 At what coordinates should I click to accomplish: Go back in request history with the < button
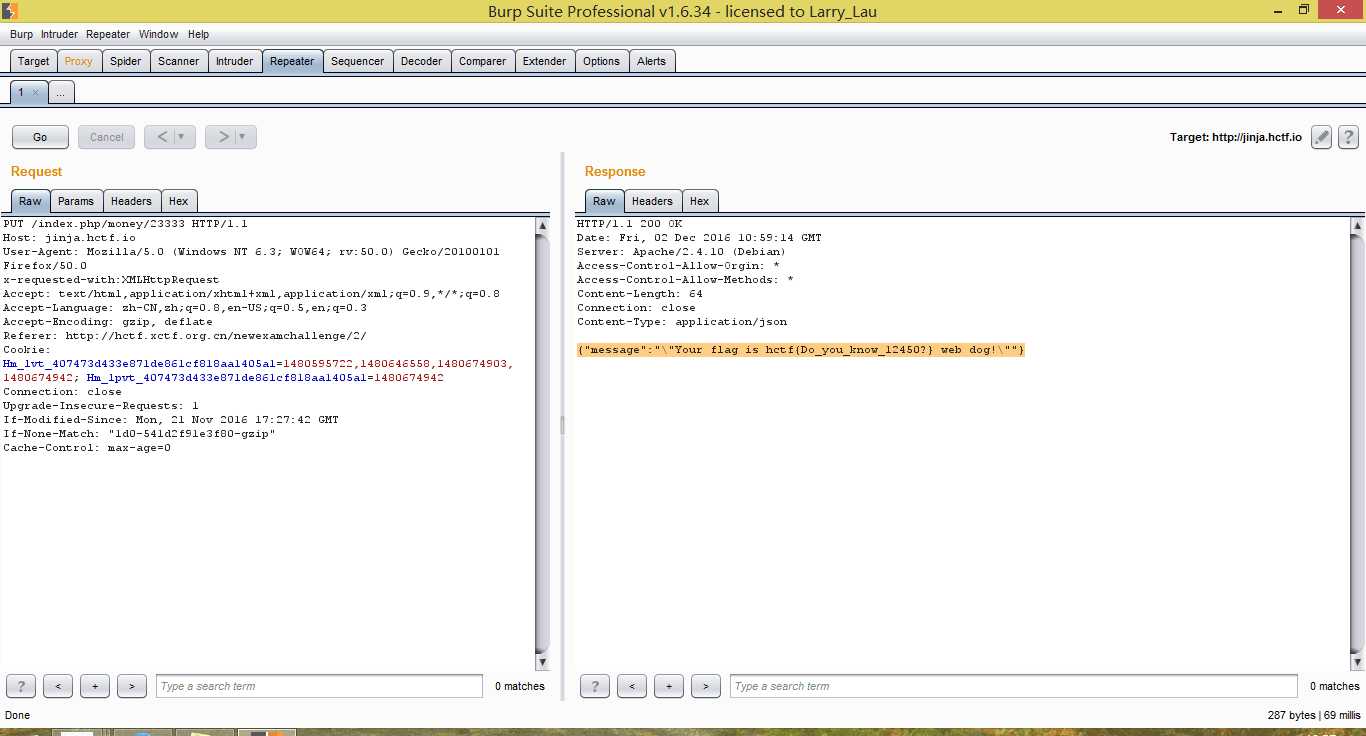(x=162, y=137)
